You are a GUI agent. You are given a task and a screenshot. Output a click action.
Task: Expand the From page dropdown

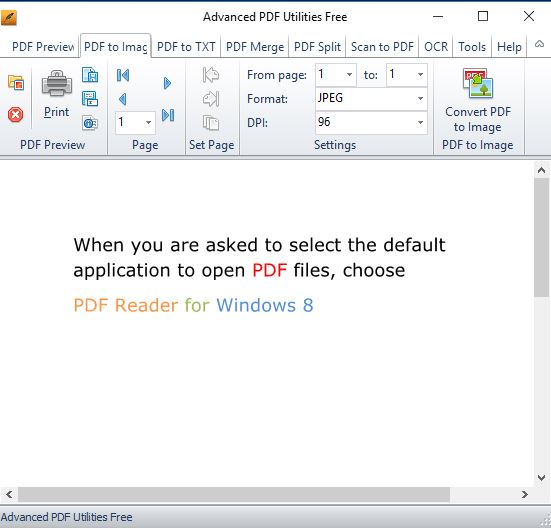349,74
